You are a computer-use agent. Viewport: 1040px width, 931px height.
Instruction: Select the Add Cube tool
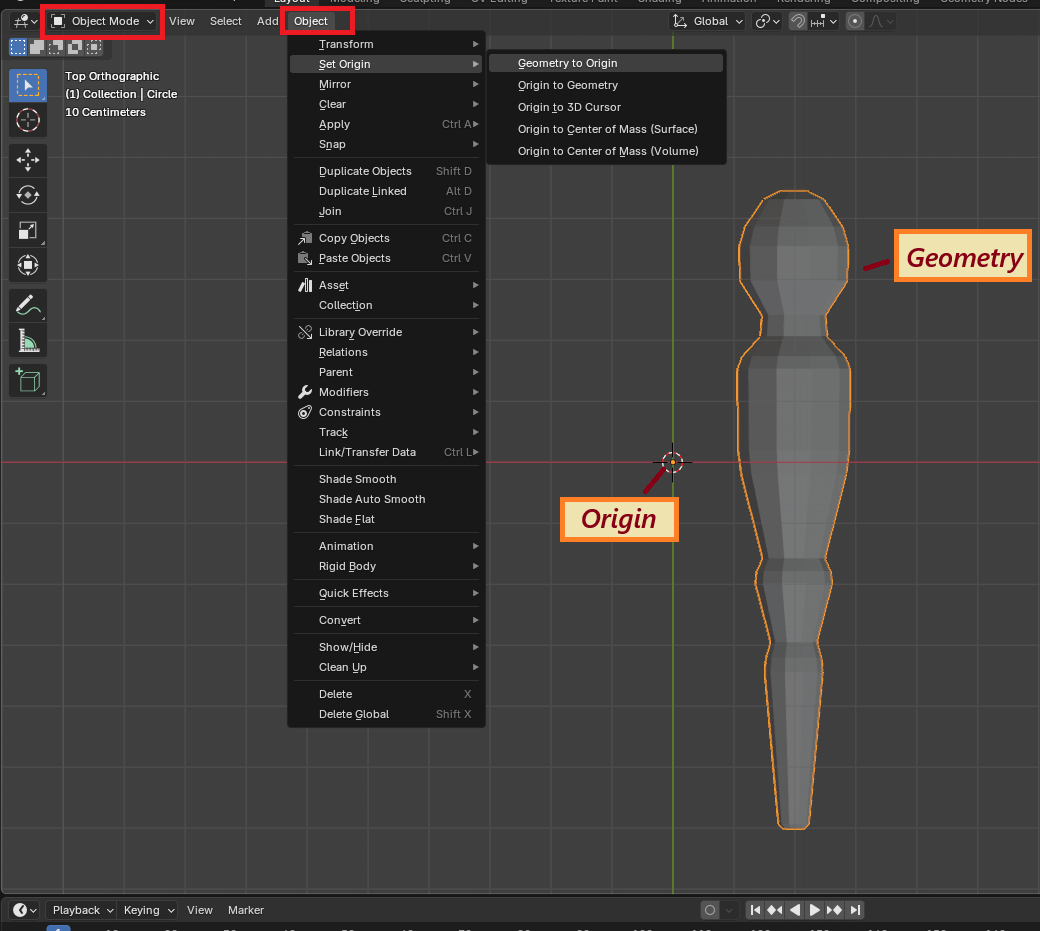28,381
